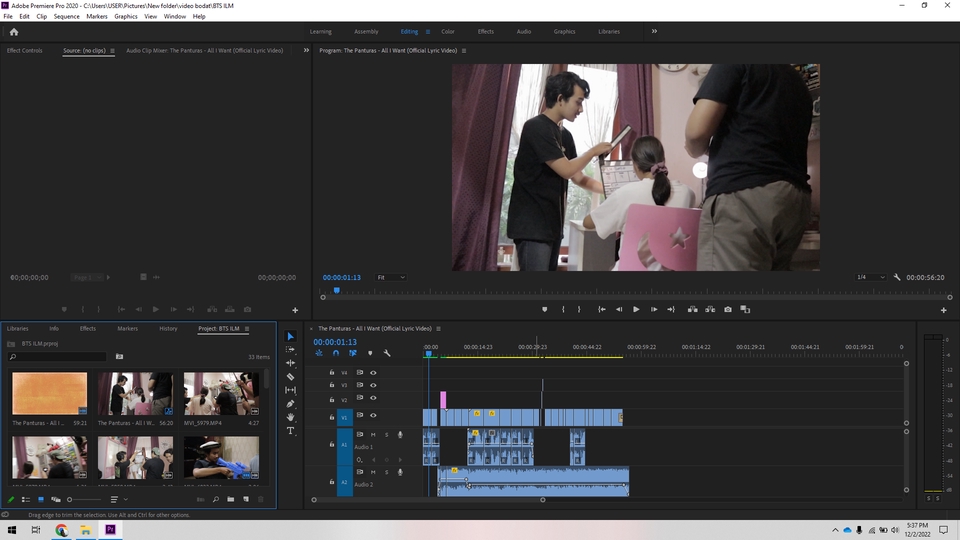Click Program monitor Extract button

(x=710, y=310)
